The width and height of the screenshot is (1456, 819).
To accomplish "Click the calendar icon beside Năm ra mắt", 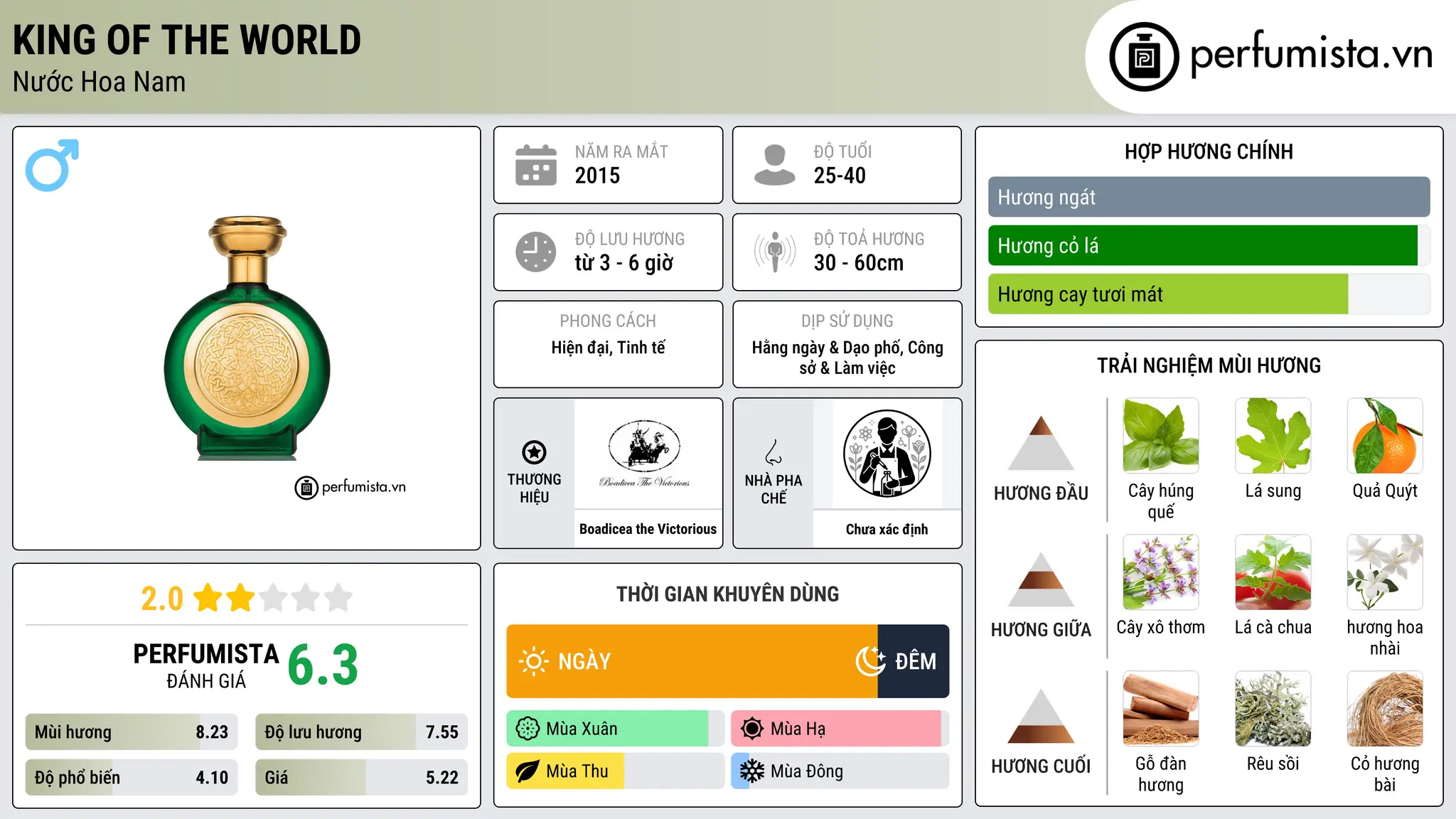I will (536, 165).
